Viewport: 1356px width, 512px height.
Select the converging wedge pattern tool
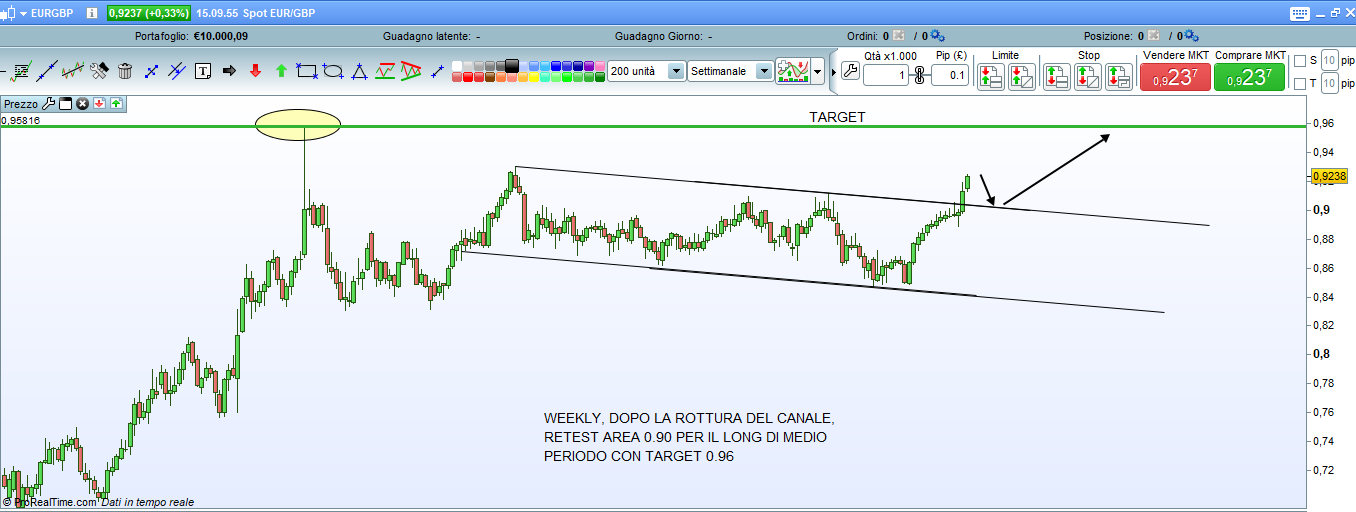tap(410, 71)
